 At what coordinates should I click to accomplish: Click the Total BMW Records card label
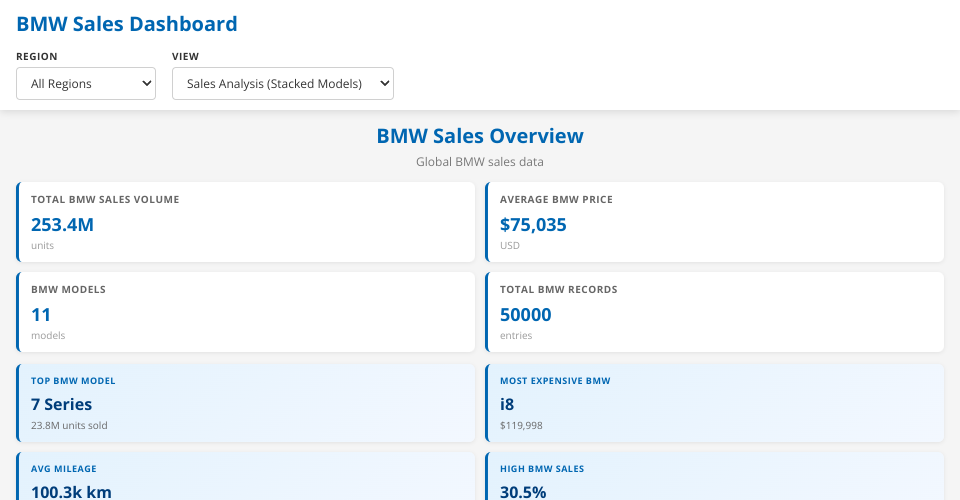(558, 290)
